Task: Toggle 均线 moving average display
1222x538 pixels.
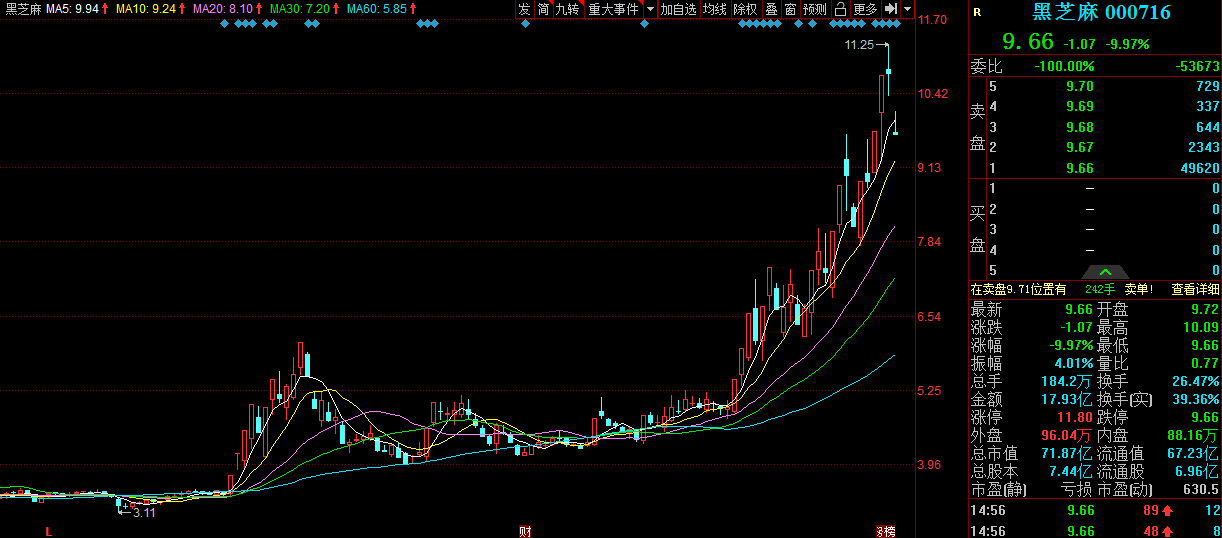Action: pos(714,9)
